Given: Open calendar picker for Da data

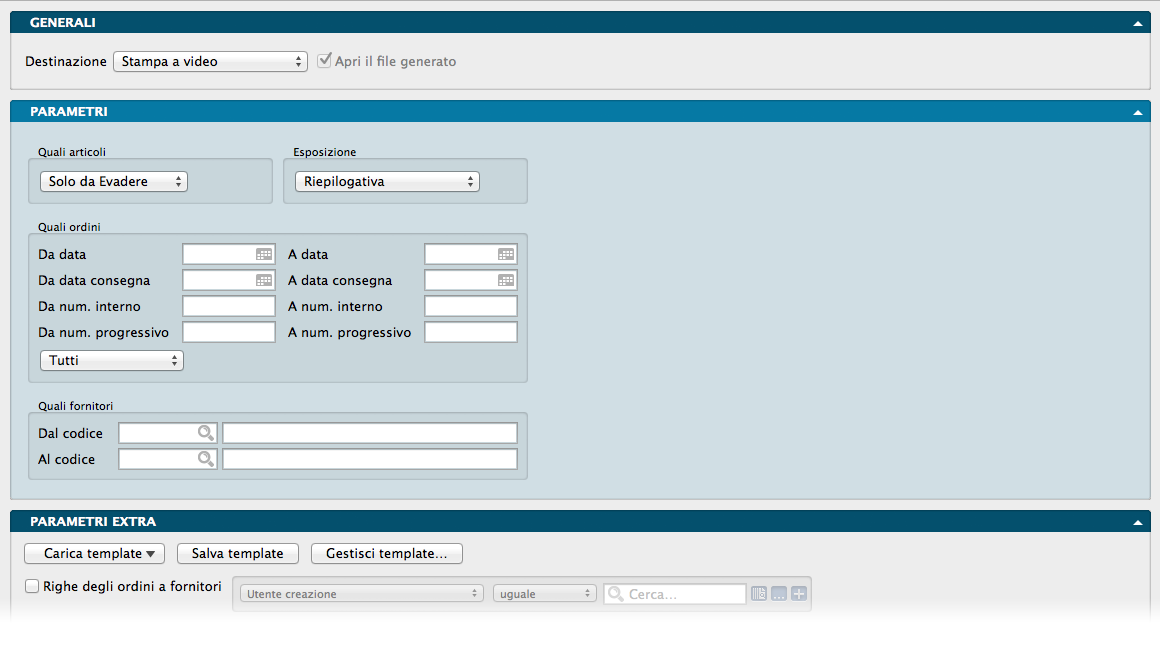Looking at the screenshot, I should (x=264, y=255).
